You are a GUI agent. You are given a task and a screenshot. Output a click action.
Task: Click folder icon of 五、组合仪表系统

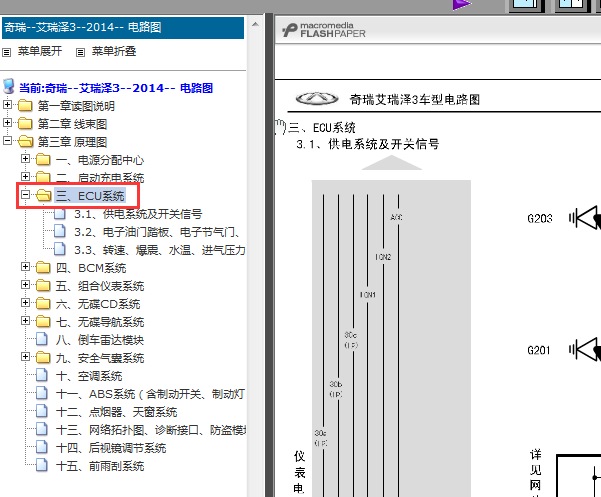tap(43, 285)
